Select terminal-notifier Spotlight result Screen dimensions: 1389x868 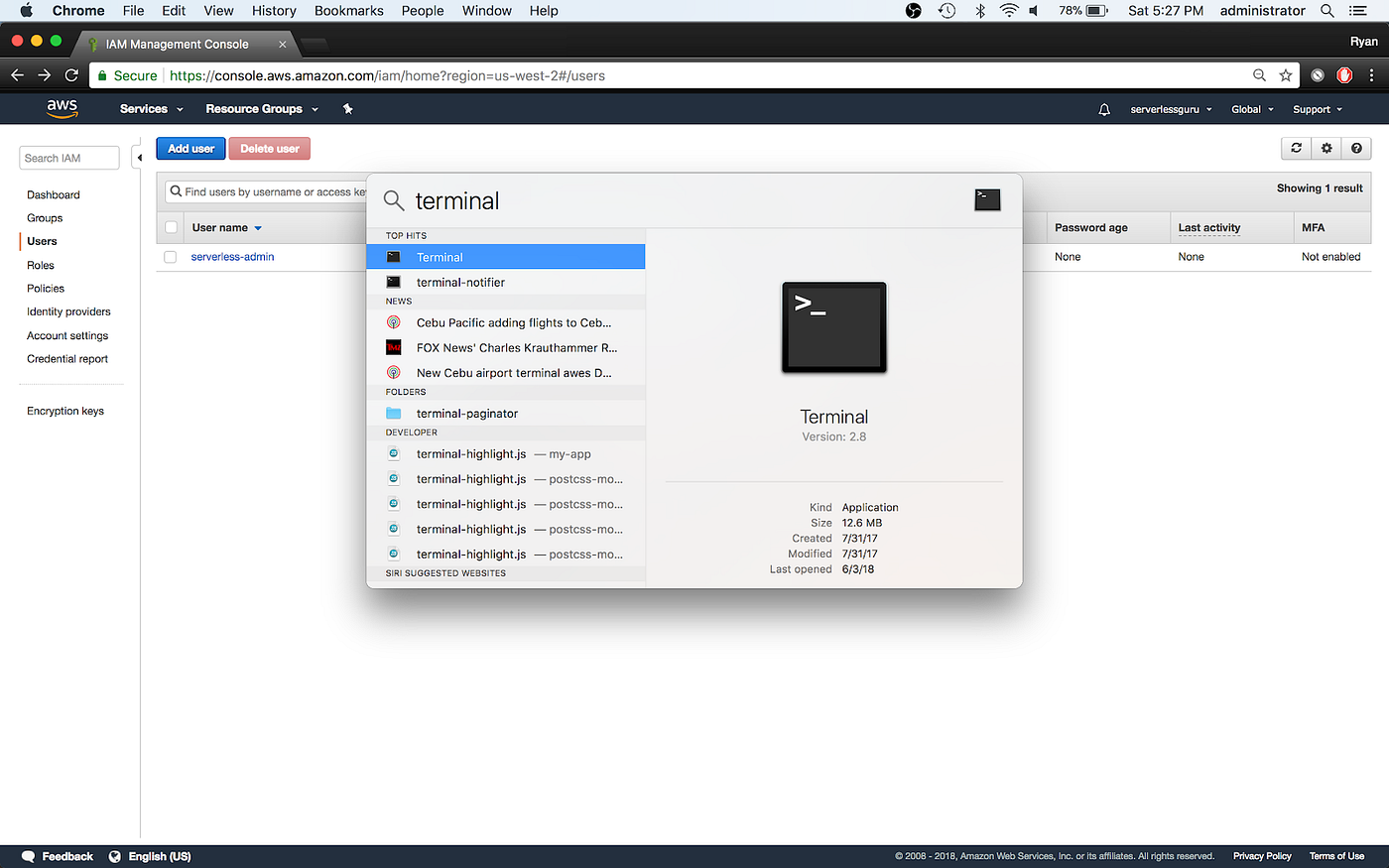pos(506,283)
